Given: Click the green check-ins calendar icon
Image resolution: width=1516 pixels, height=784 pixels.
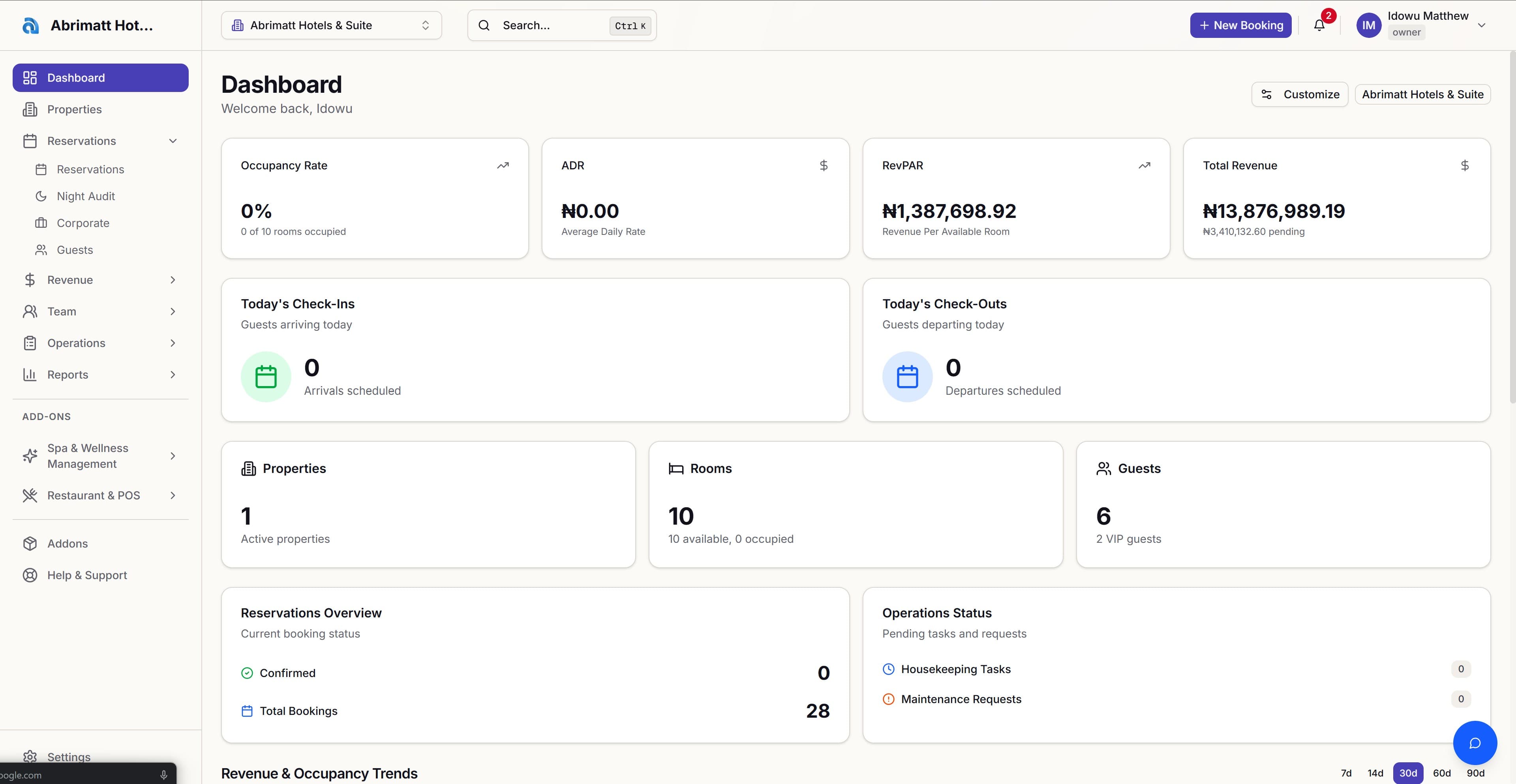Looking at the screenshot, I should coord(266,377).
